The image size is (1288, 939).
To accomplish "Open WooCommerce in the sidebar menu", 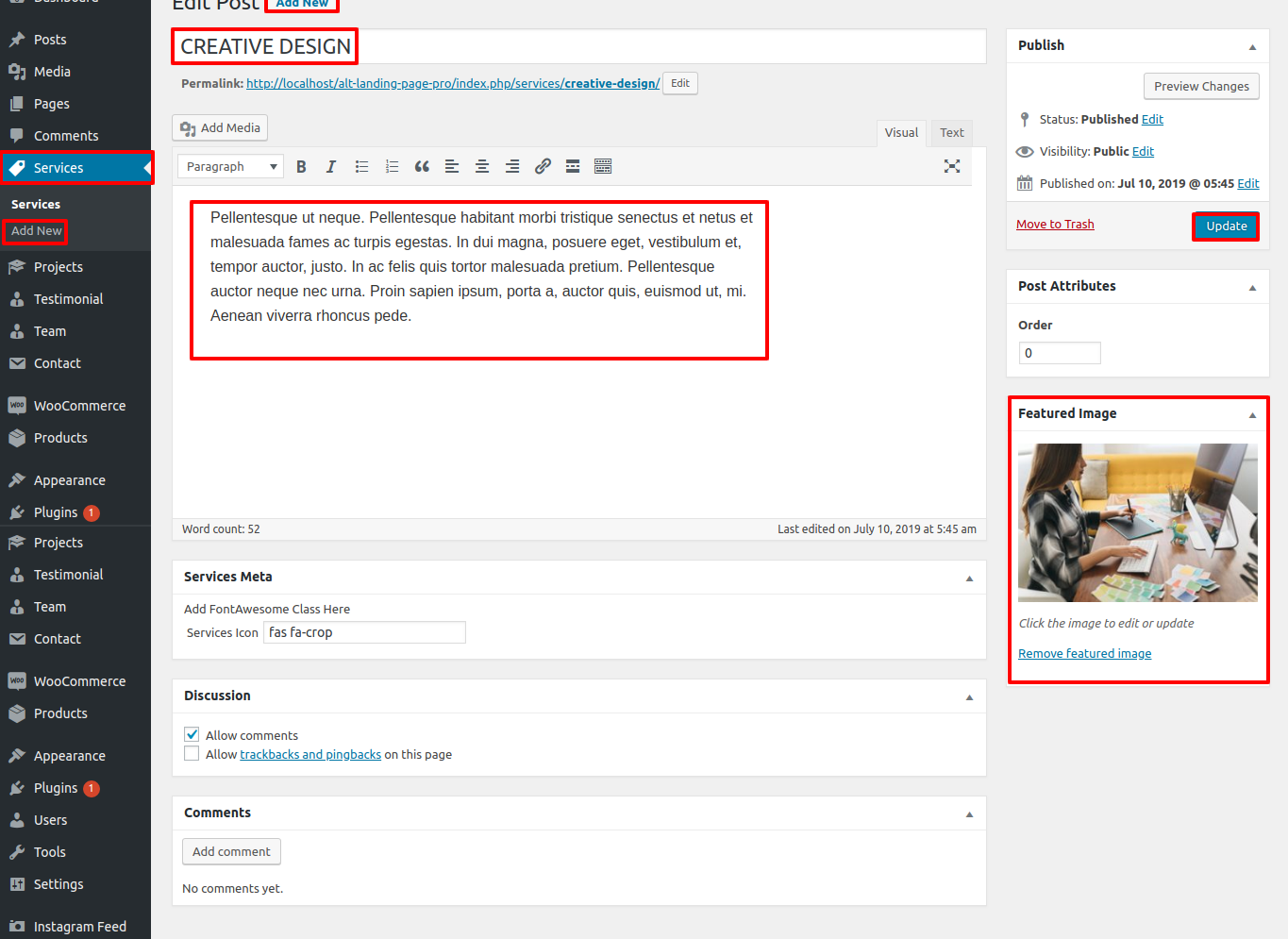I will click(79, 406).
